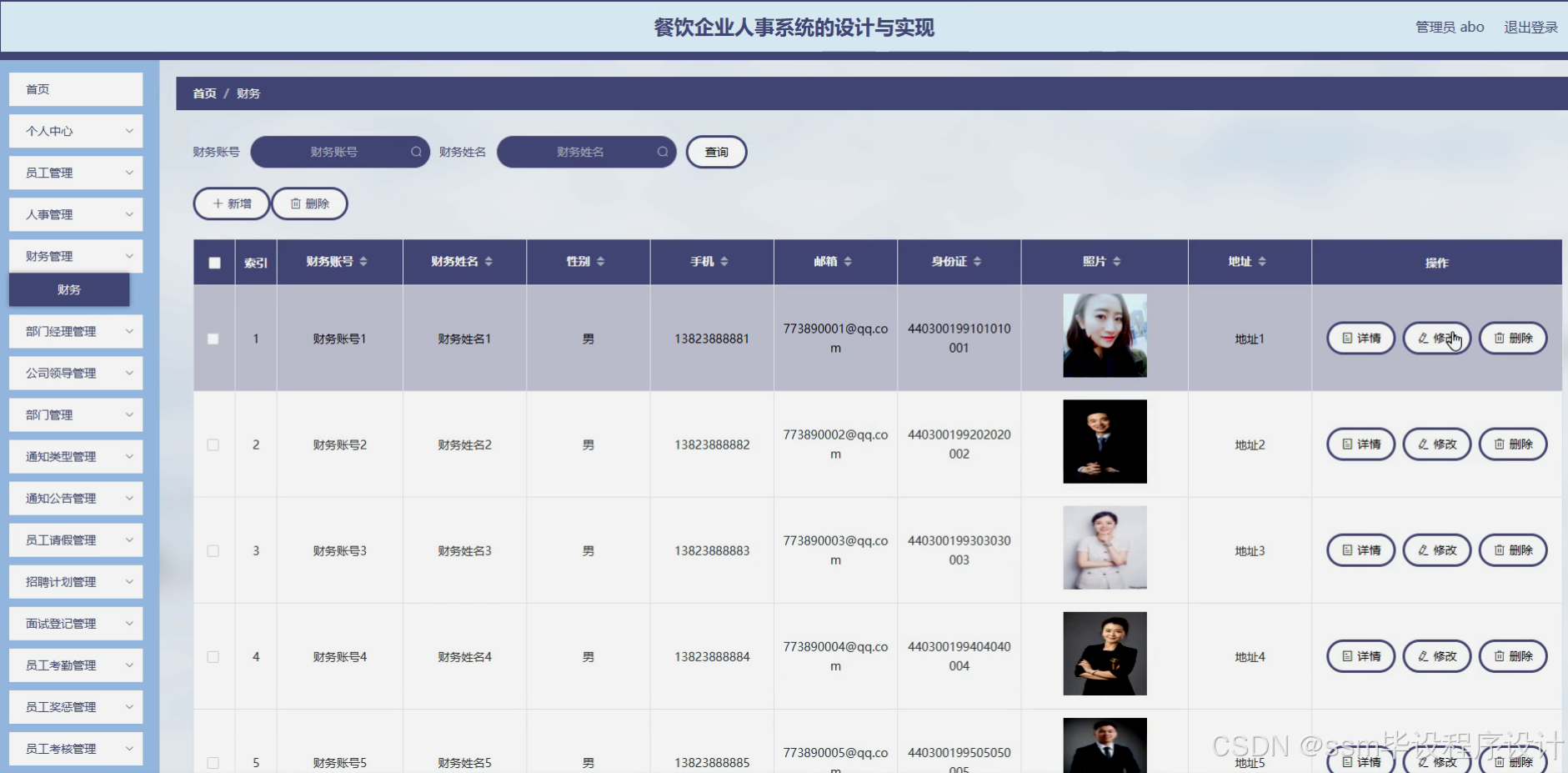
Task: Click 首页 in the breadcrumb
Action: [204, 93]
